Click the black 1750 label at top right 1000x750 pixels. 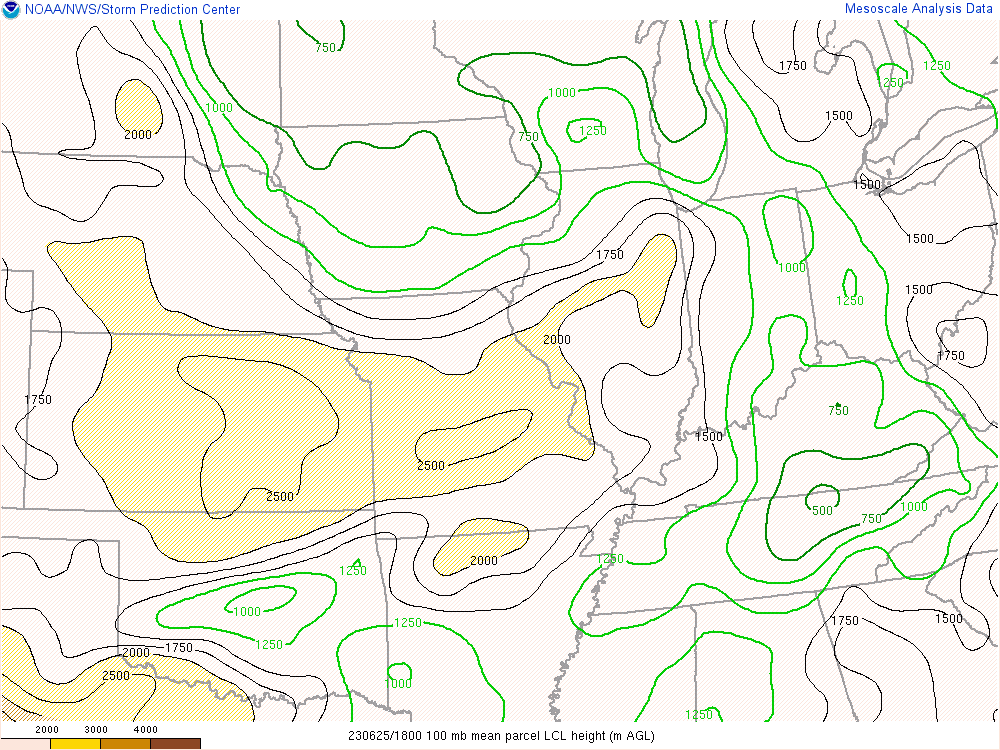pyautogui.click(x=792, y=66)
